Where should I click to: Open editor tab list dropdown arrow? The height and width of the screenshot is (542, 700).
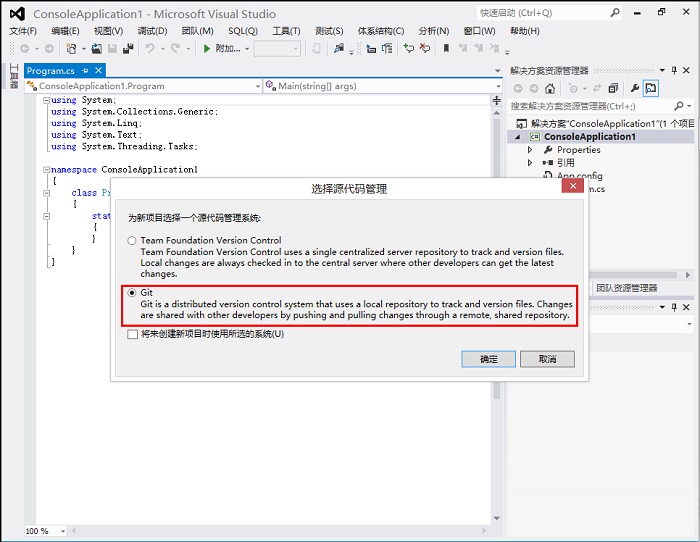point(498,71)
